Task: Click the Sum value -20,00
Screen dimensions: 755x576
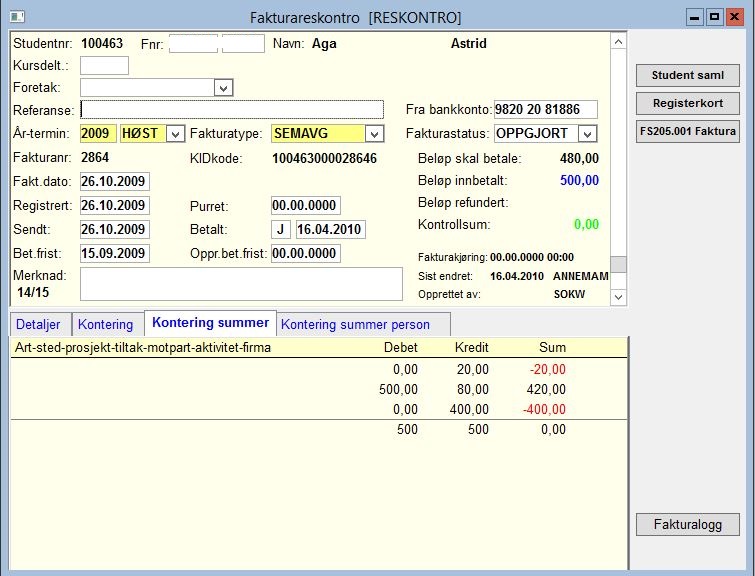Action: [548, 369]
